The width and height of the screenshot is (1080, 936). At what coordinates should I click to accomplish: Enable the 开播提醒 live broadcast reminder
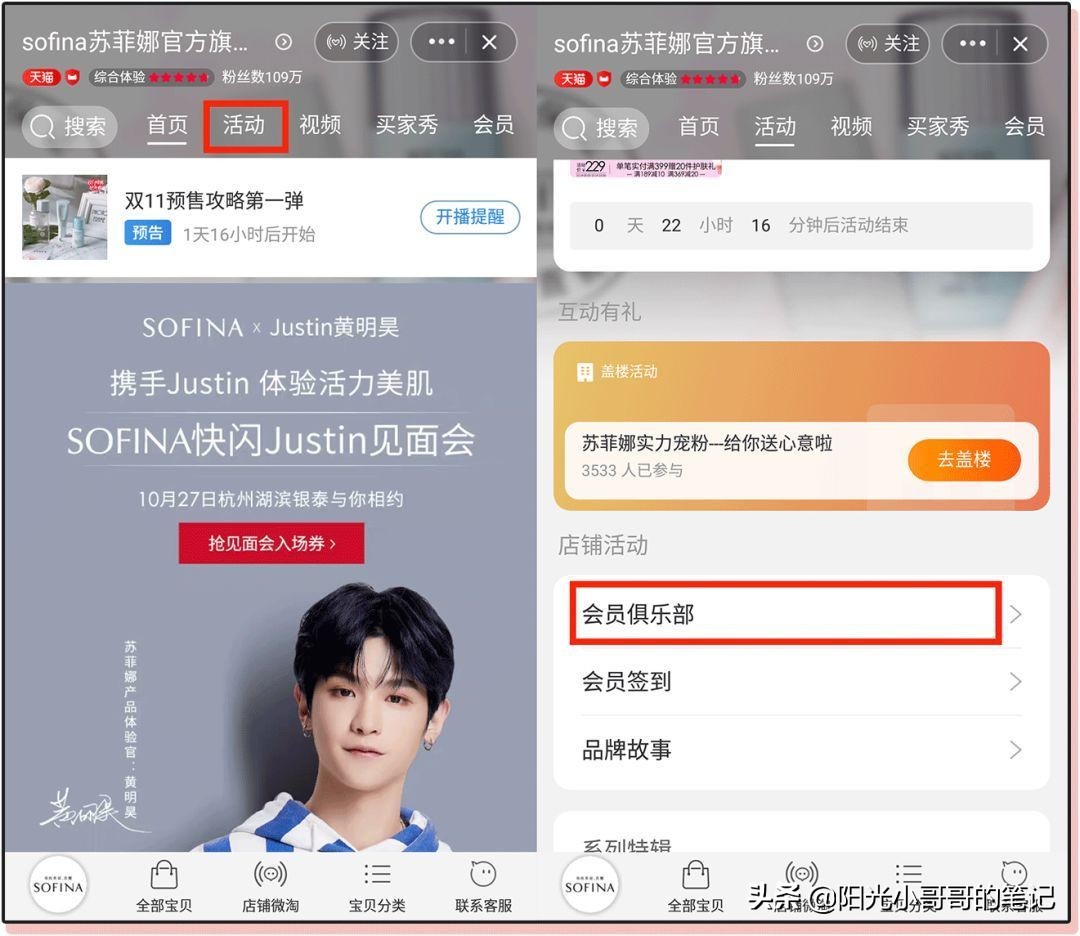[x=470, y=217]
